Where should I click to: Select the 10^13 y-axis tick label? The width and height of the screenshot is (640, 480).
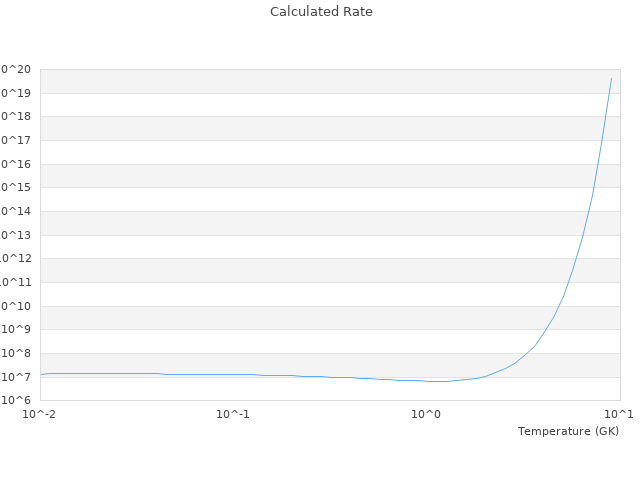pos(16,235)
